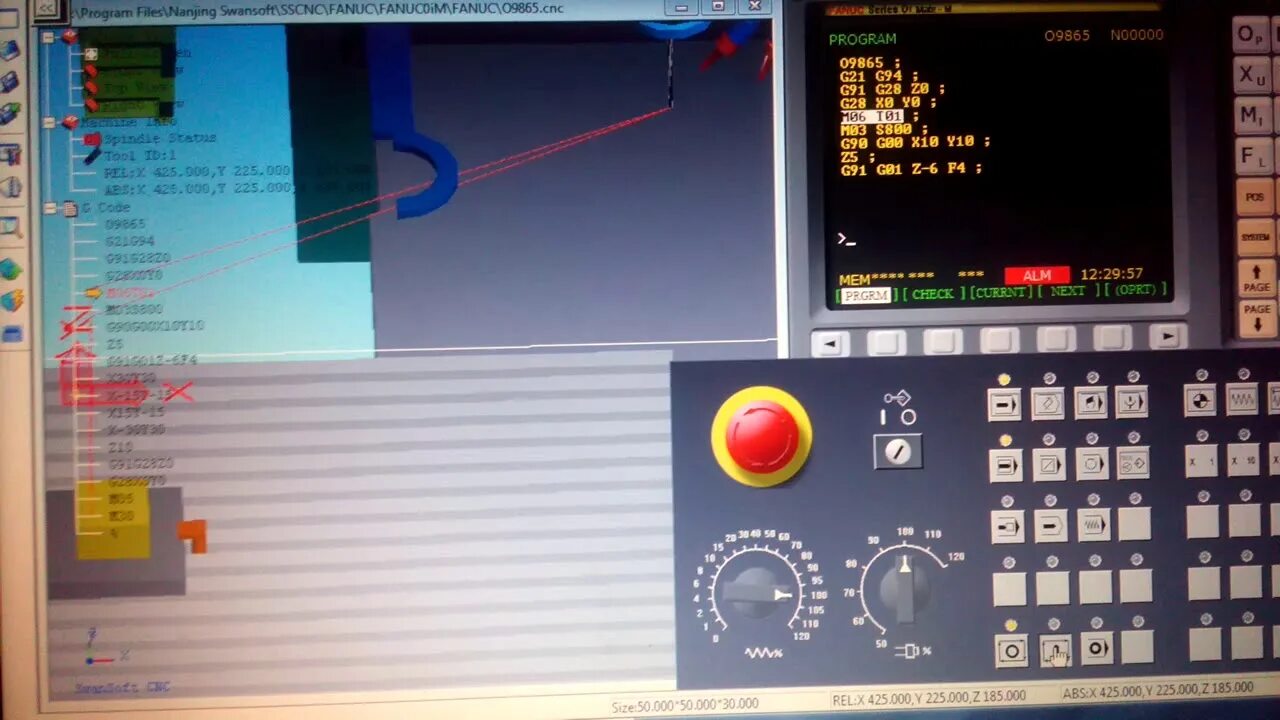Select EDIT mode button on machine panel

pos(1048,404)
